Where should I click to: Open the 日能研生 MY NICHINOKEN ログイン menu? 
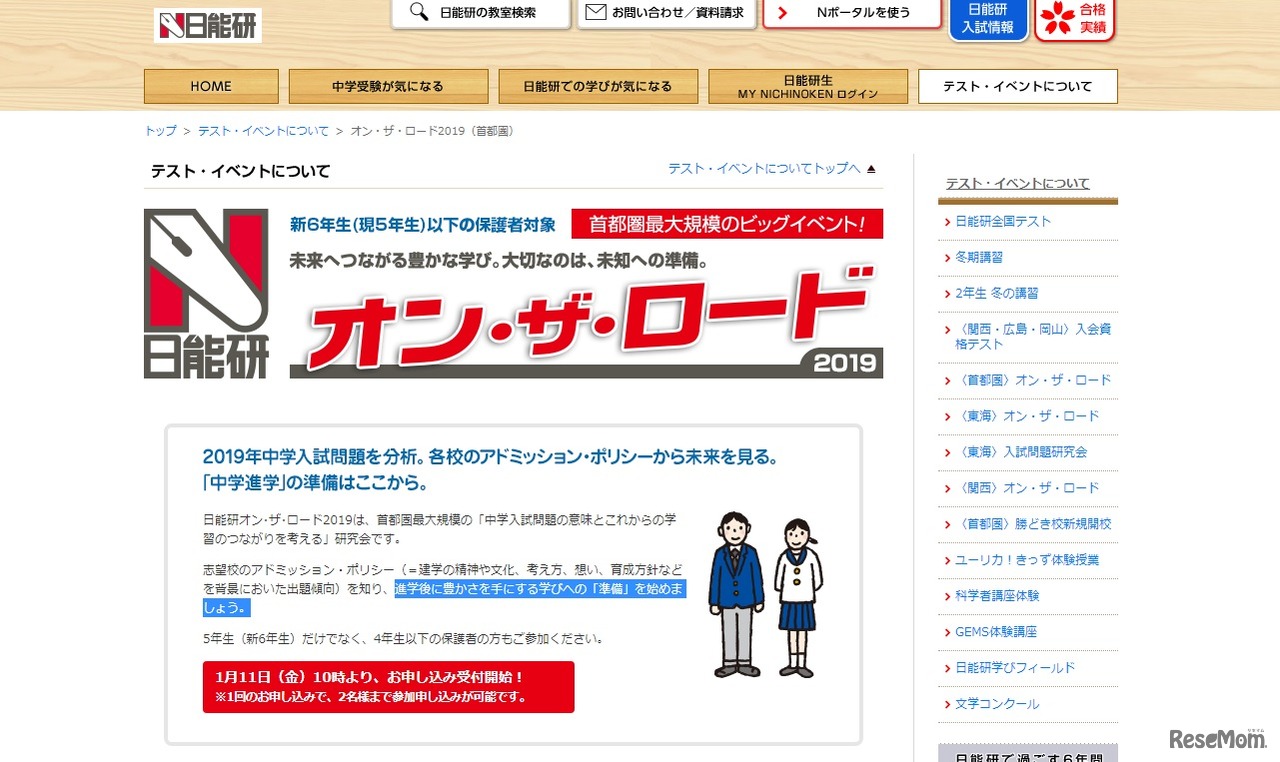click(807, 86)
